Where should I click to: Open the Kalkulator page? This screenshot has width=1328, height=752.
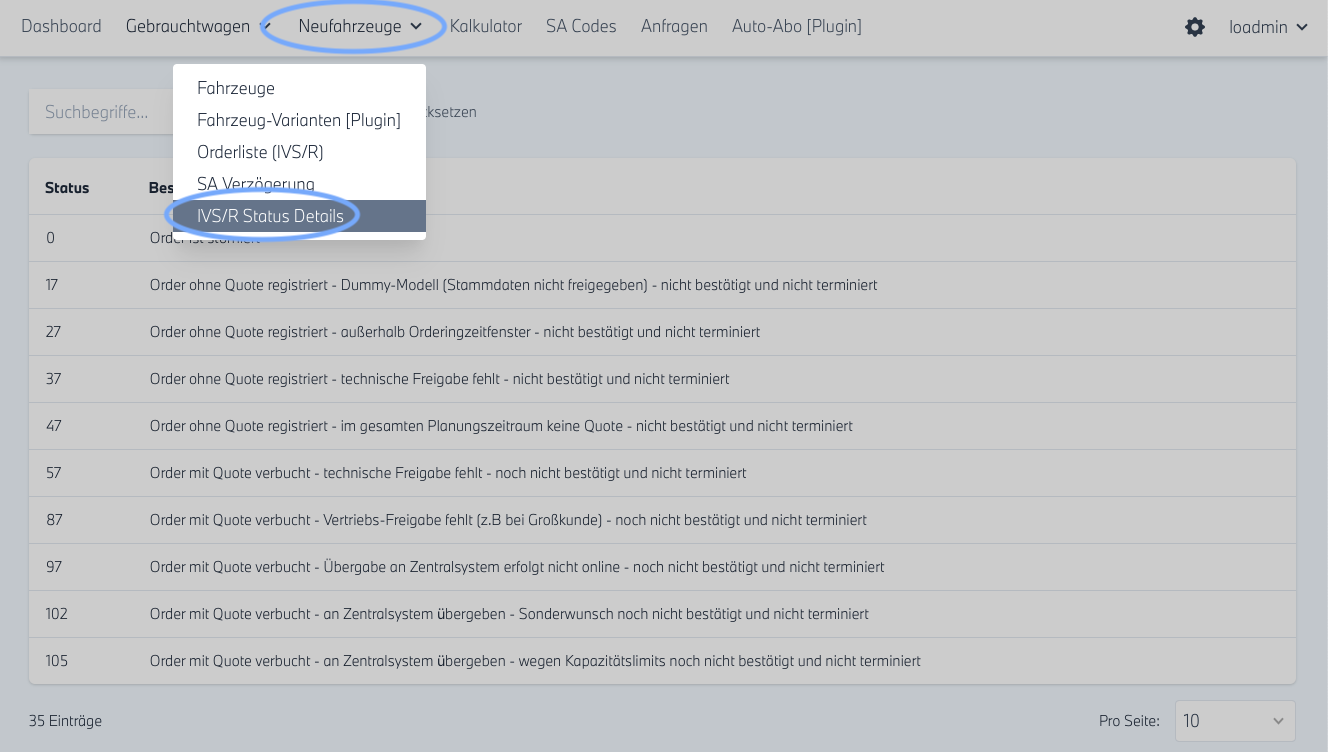485,26
